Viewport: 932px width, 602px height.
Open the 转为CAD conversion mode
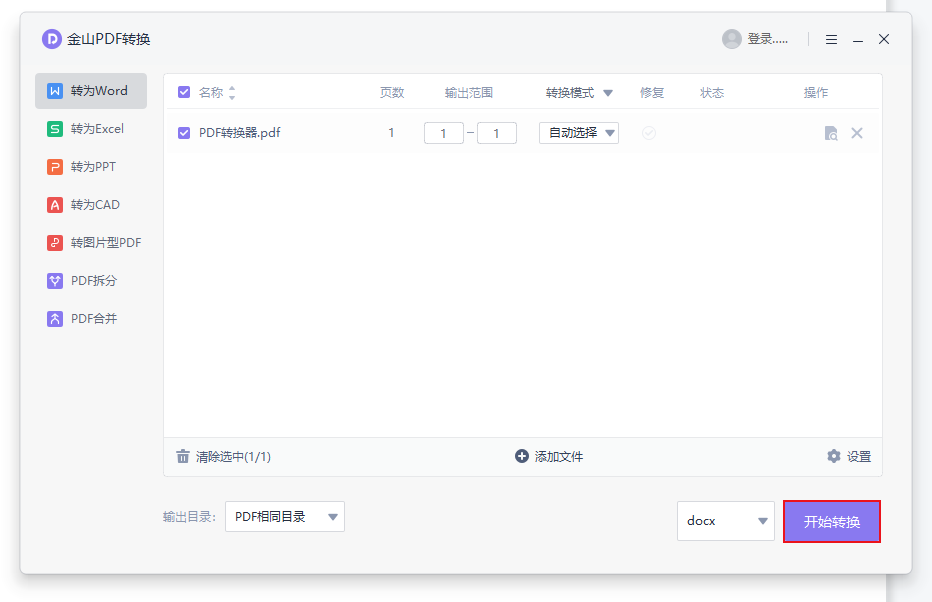91,205
